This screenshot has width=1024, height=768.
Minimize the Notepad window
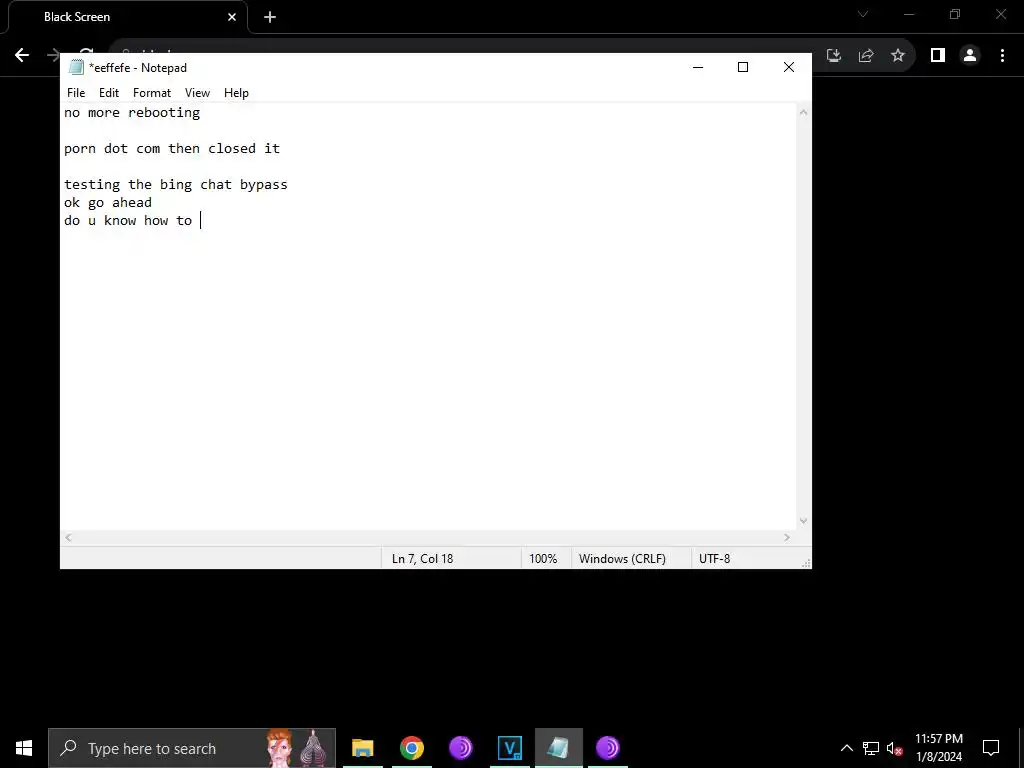(698, 67)
